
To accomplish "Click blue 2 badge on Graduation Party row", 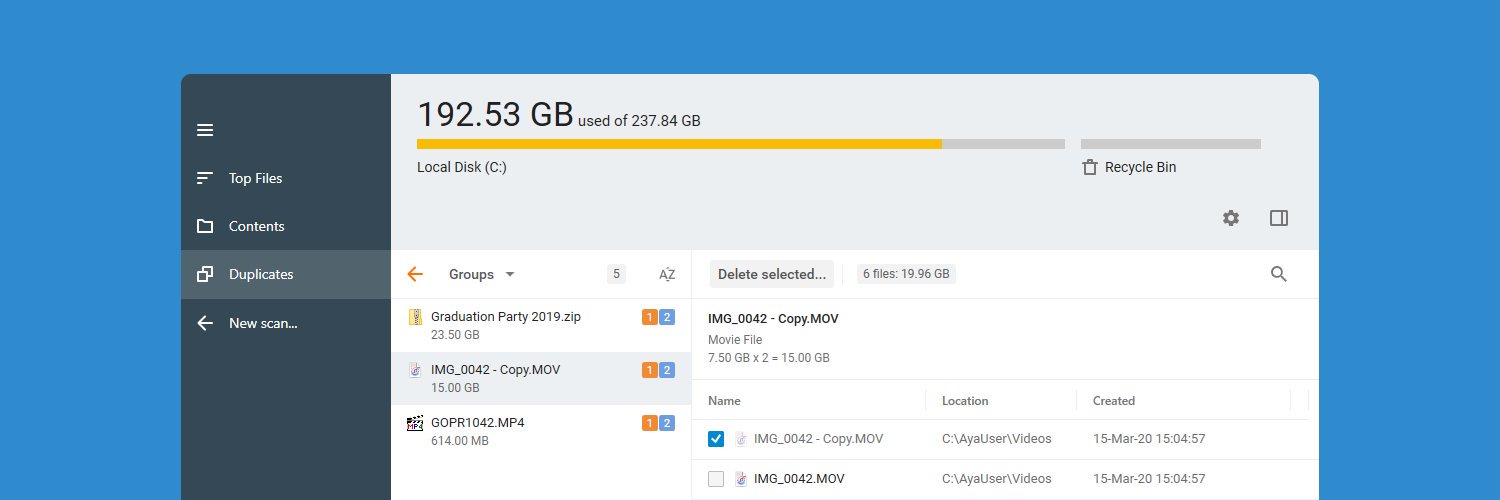I will (667, 318).
